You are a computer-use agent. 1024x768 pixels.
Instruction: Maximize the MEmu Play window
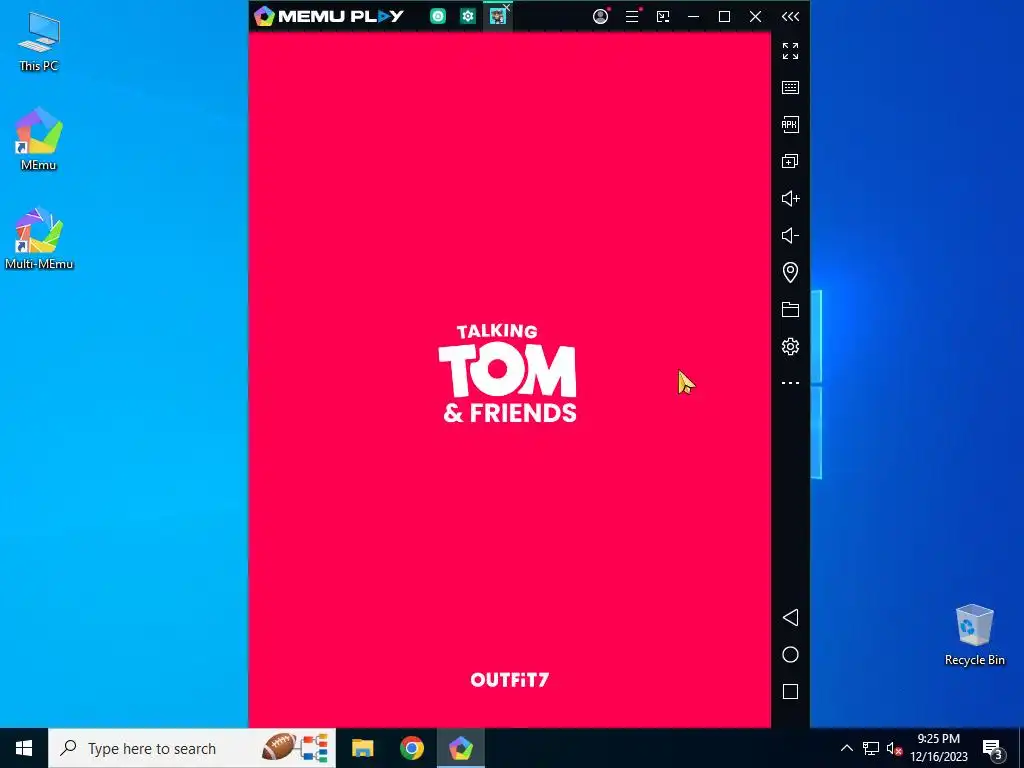[x=724, y=16]
